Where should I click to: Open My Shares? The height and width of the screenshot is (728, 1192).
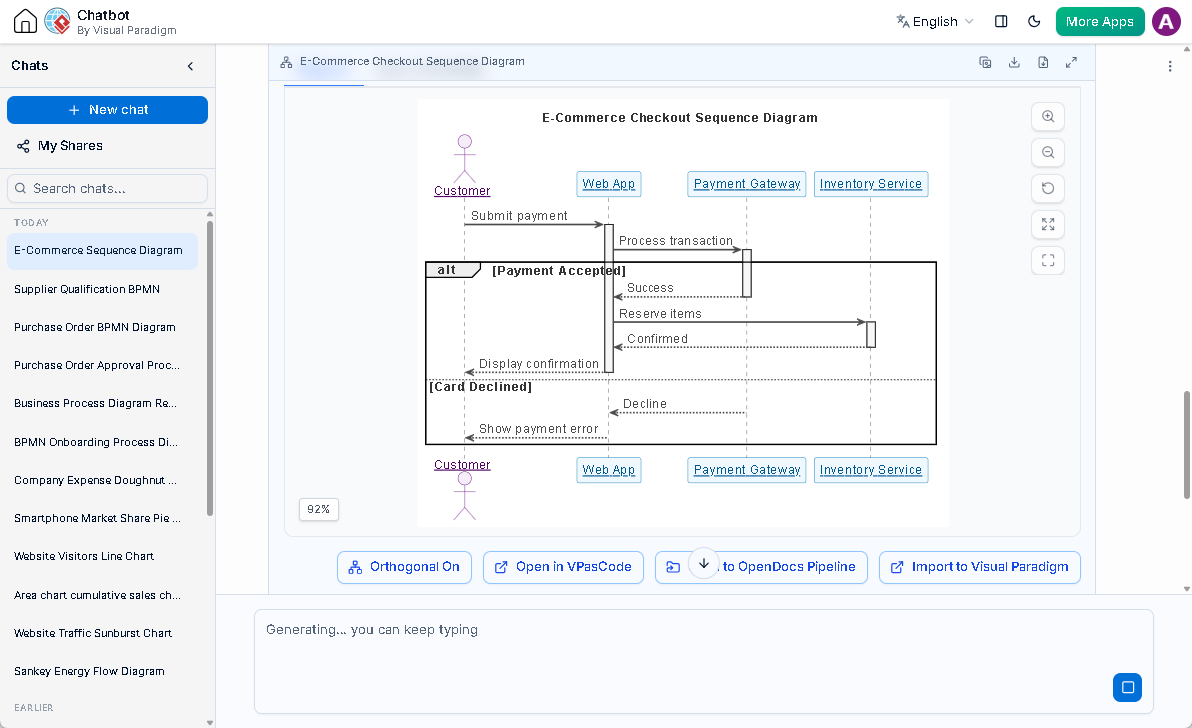click(x=60, y=146)
